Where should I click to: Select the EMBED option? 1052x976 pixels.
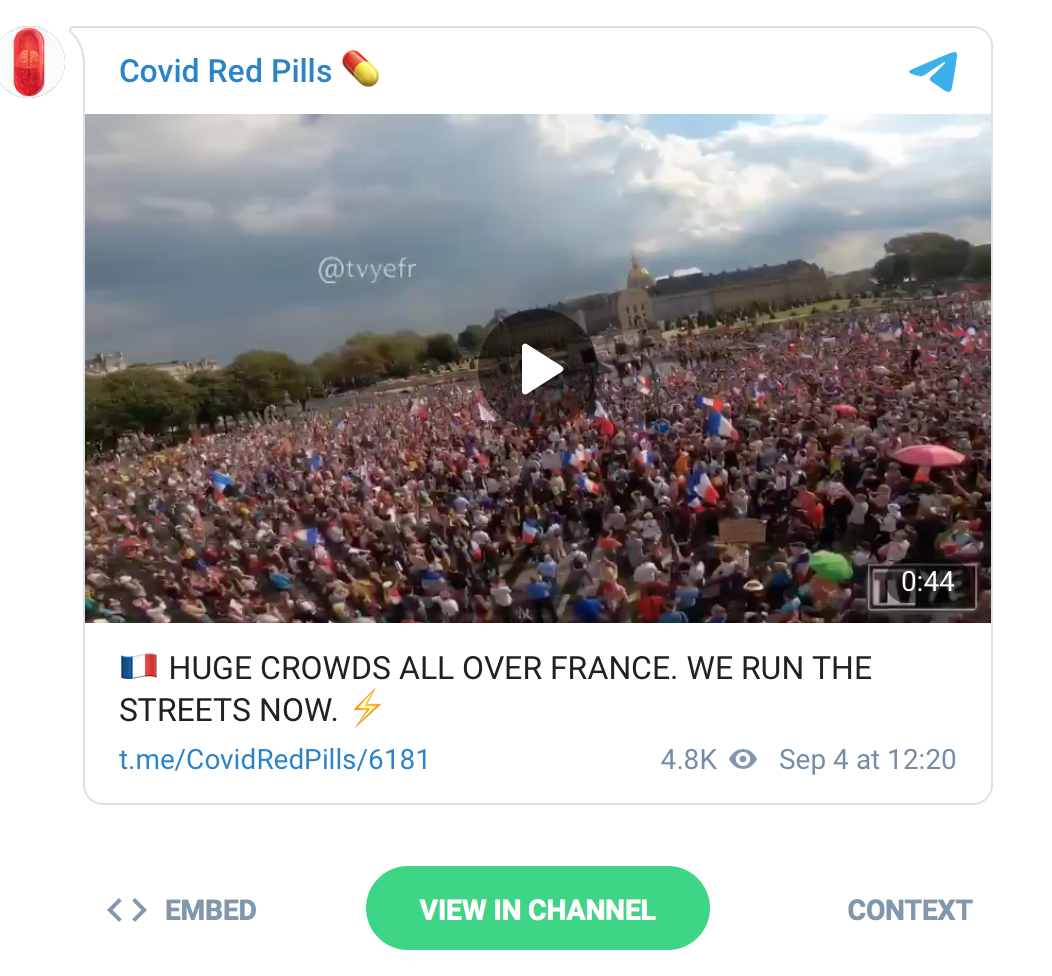point(211,910)
